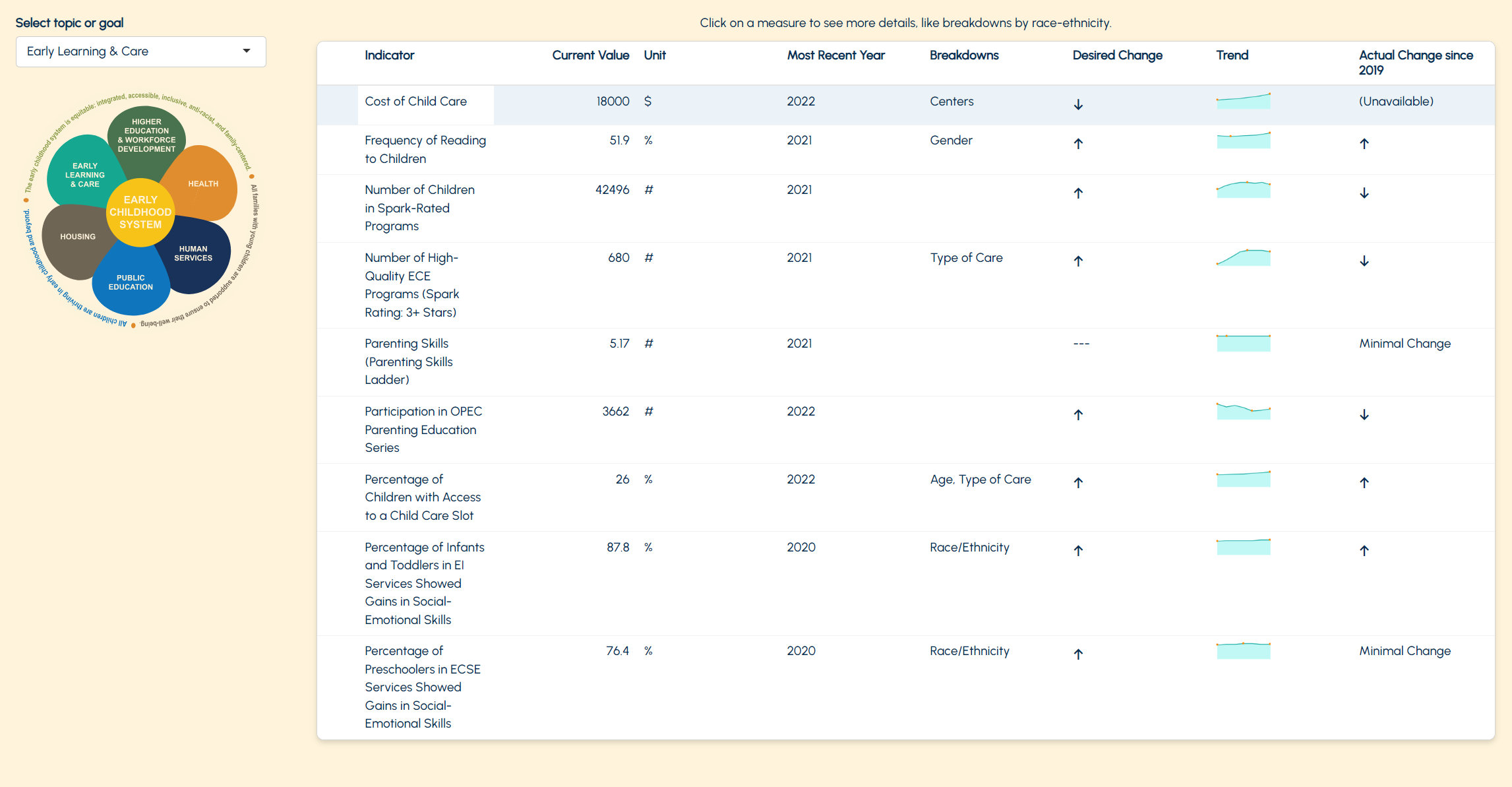Click Race/Ethnicity breakdown in Preschoolers in ECSE row
Image resolution: width=1512 pixels, height=787 pixels.
[969, 651]
